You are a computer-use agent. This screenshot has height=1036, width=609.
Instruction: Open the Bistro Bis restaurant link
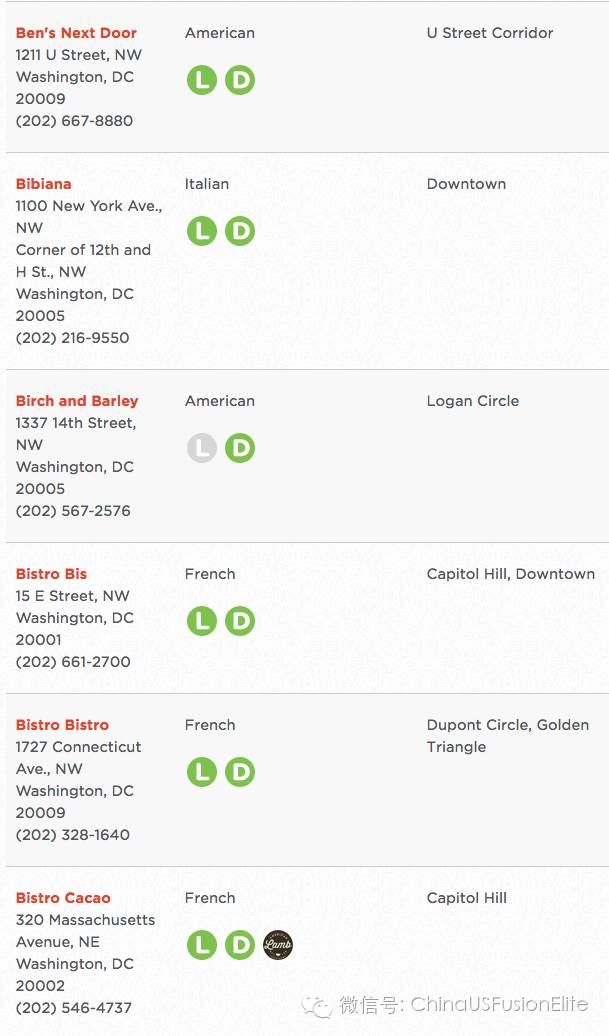point(52,574)
